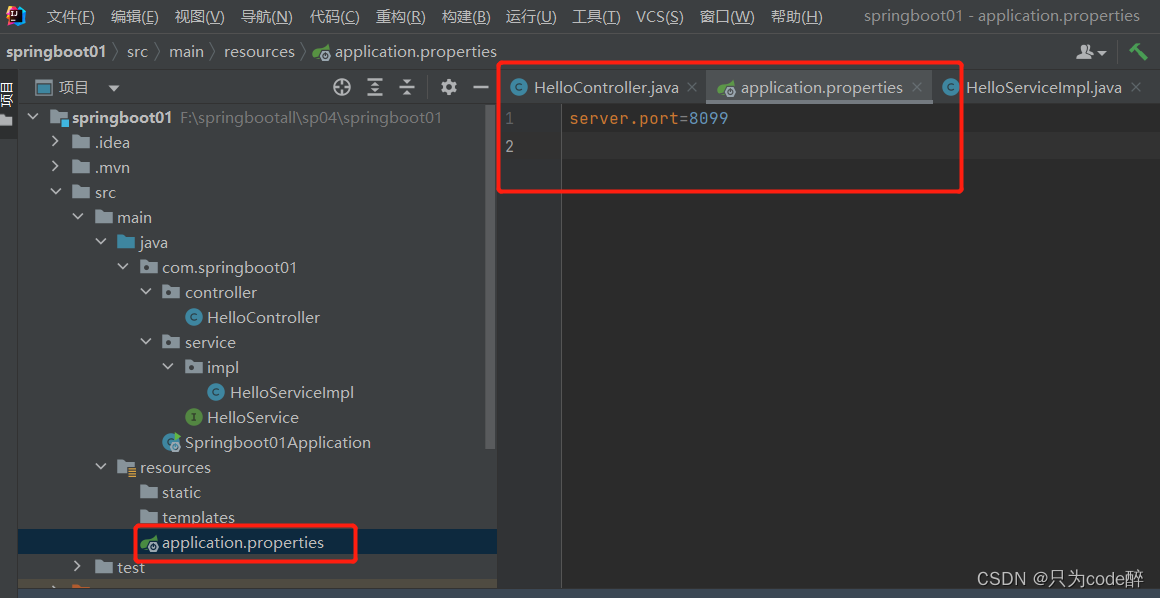Click the .idea folder icon
This screenshot has height=598, width=1160.
coord(81,143)
